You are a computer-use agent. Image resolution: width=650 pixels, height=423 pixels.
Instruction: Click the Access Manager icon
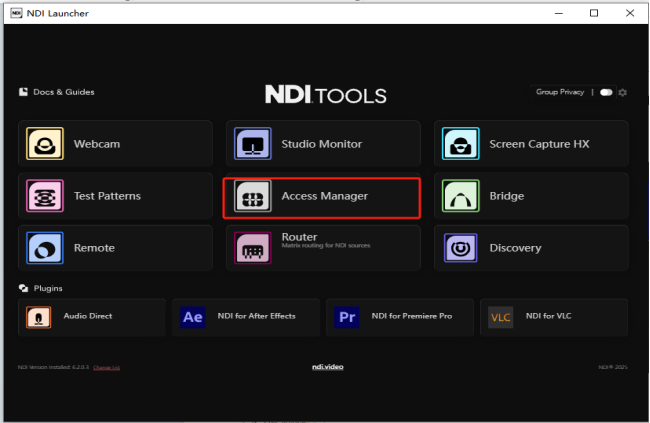point(252,196)
